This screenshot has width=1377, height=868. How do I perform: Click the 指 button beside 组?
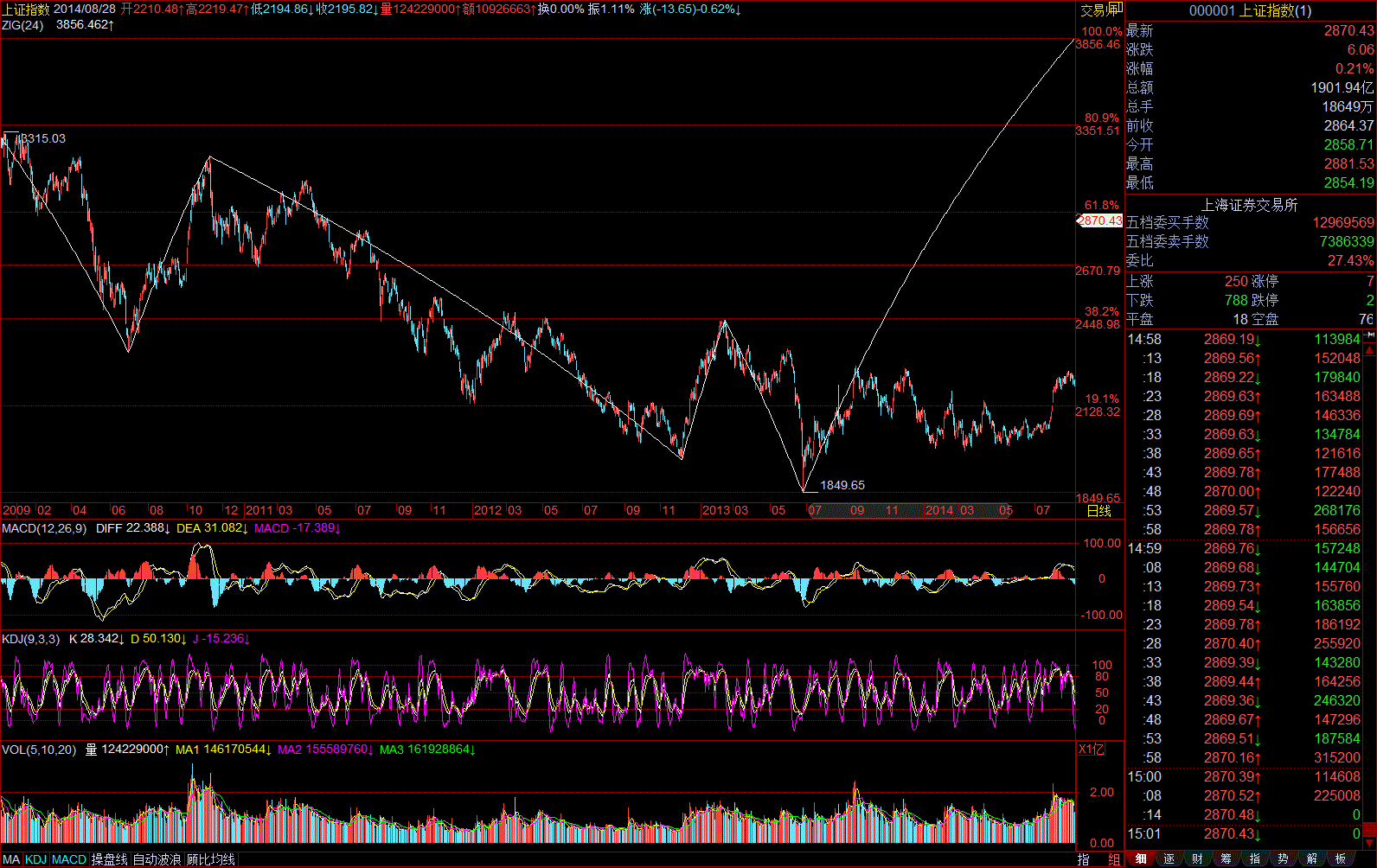coord(1084,859)
